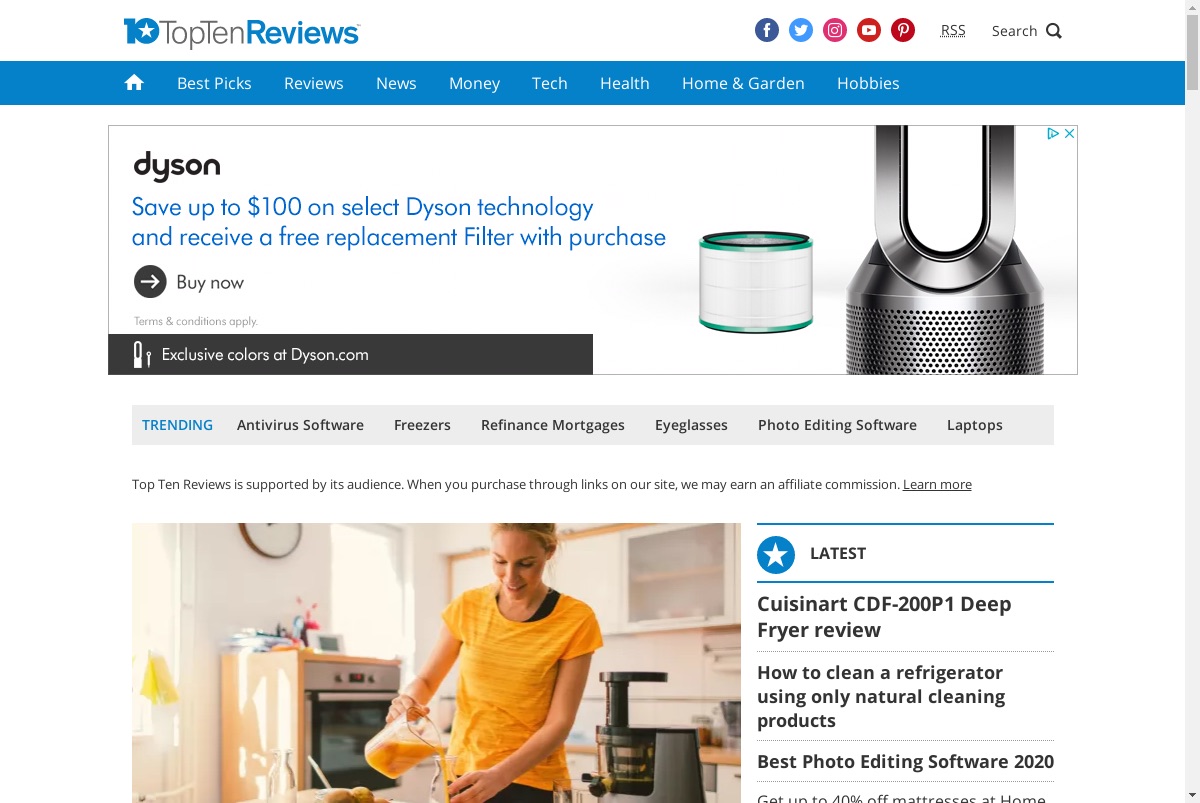The width and height of the screenshot is (1200, 803).
Task: Open the featured juicing woman image
Action: pos(436,662)
